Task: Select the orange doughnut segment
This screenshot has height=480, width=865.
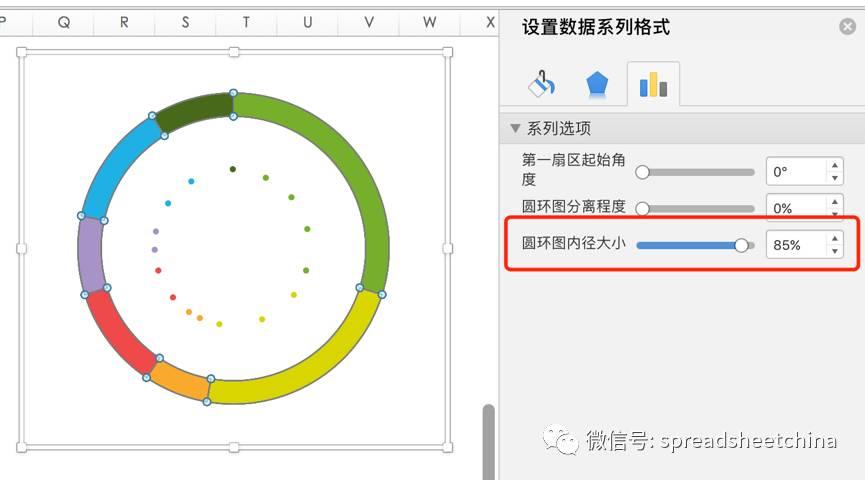Action: 181,381
